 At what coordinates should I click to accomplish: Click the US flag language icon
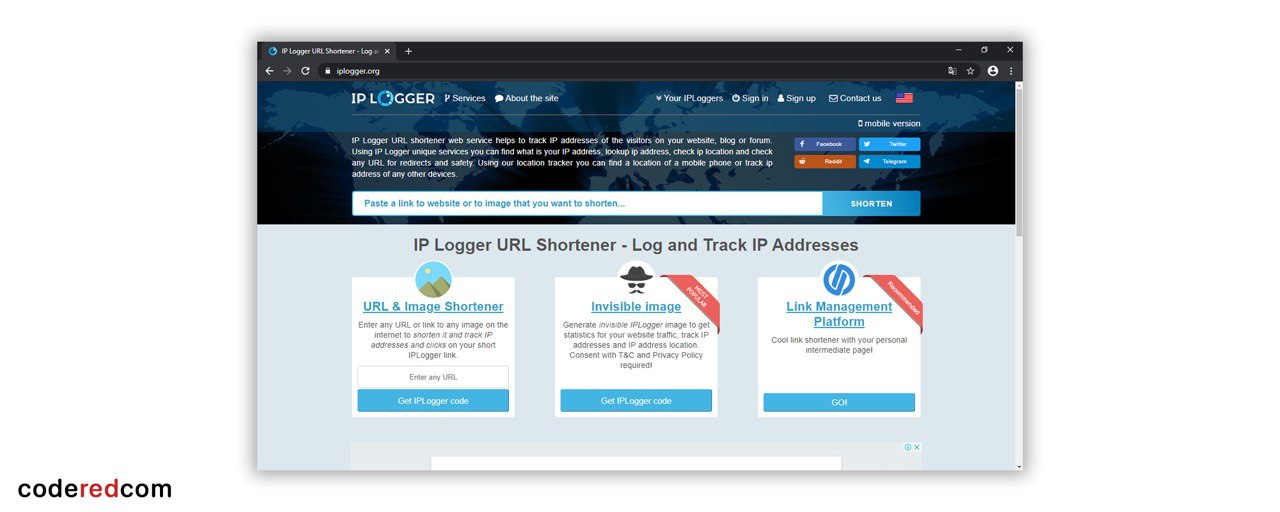click(x=904, y=98)
